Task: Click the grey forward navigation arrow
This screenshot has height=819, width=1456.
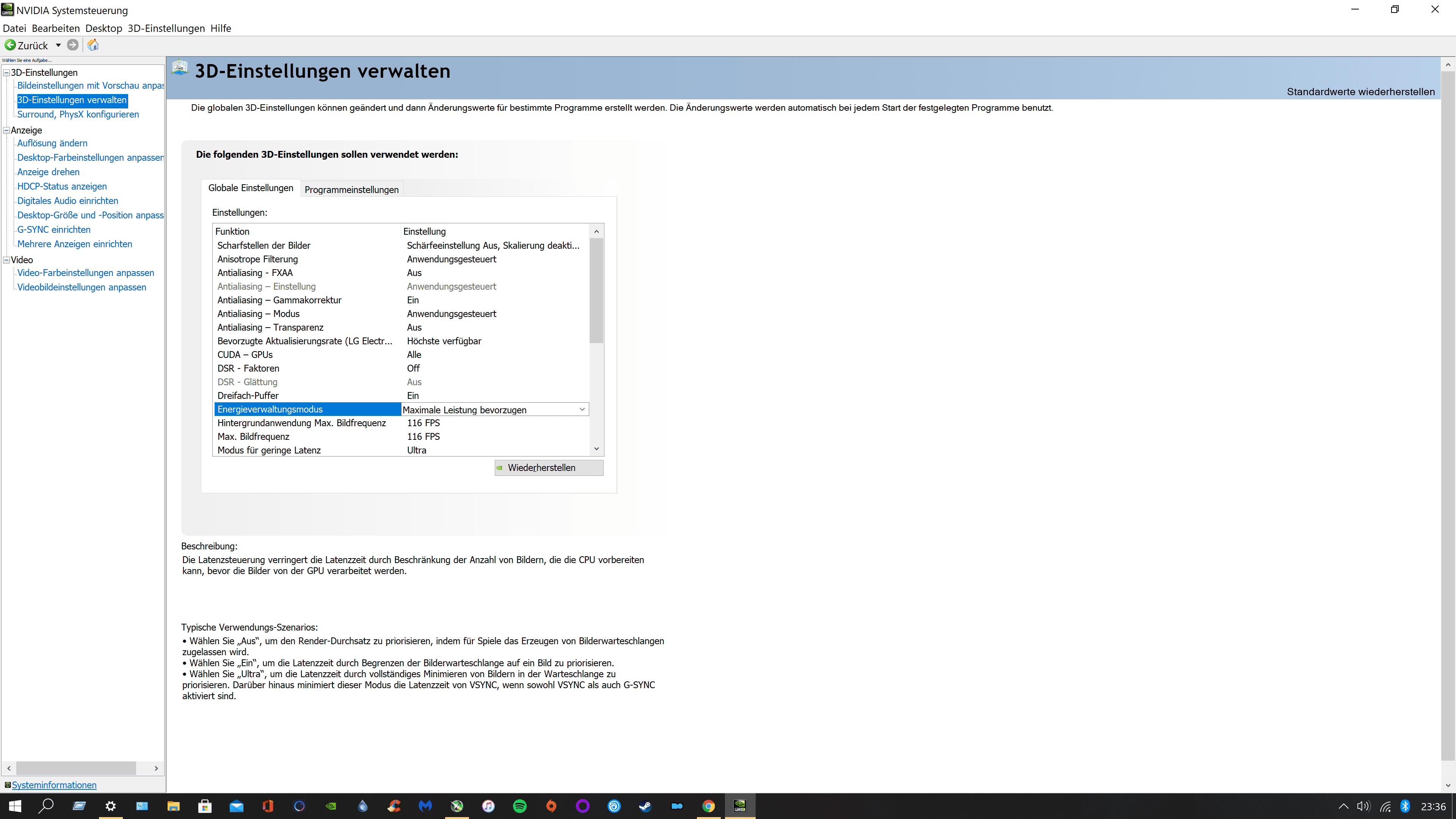Action: tap(73, 45)
